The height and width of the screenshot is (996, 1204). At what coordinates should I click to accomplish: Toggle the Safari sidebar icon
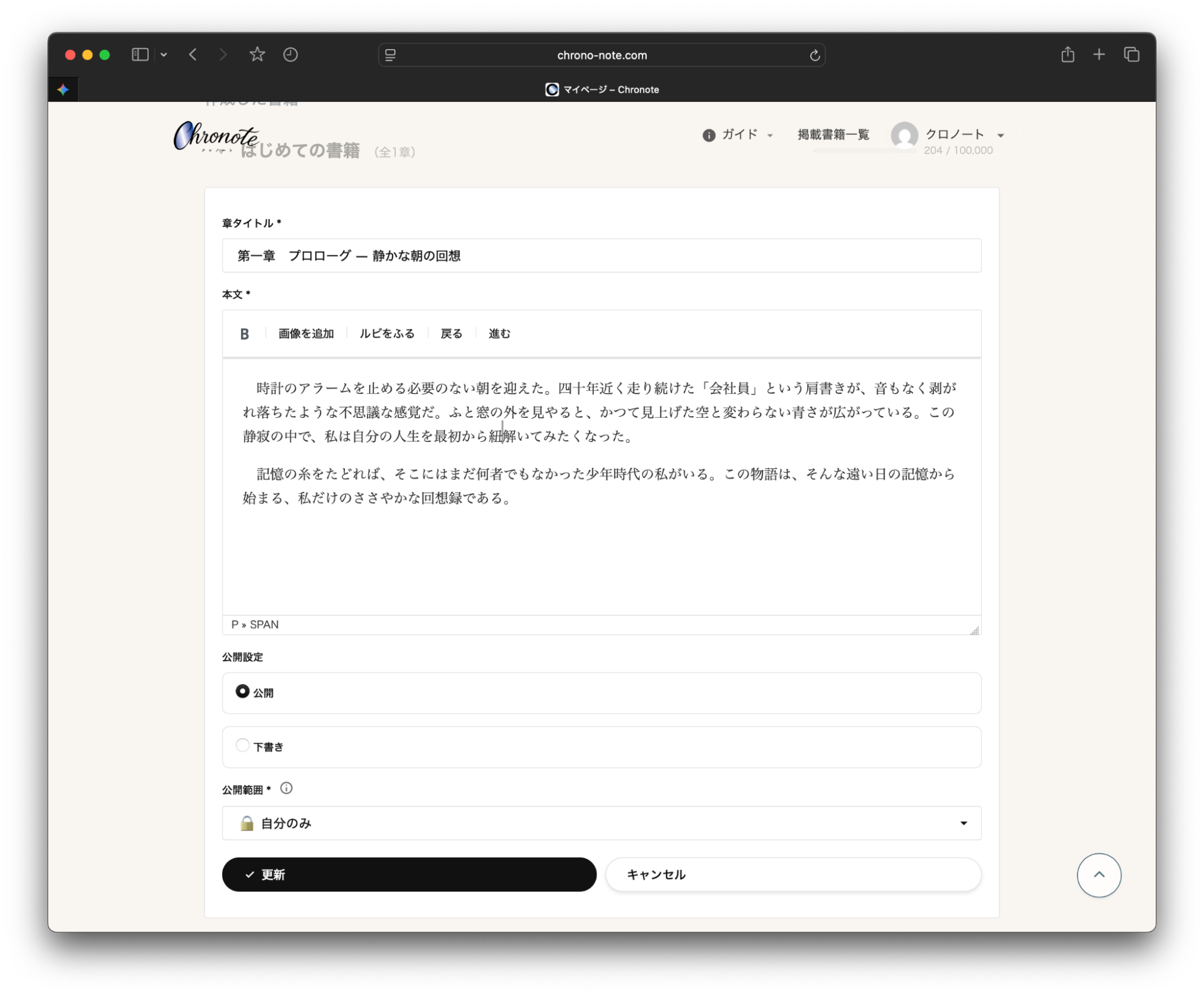[140, 55]
